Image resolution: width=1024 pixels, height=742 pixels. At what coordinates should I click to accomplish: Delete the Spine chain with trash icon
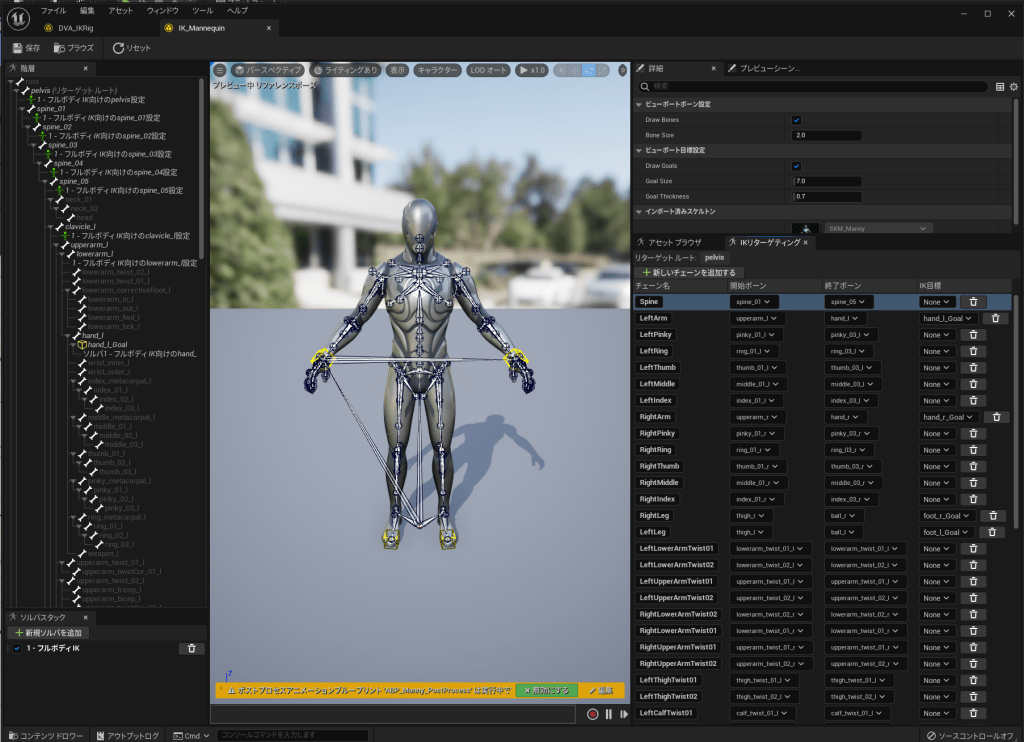click(973, 302)
